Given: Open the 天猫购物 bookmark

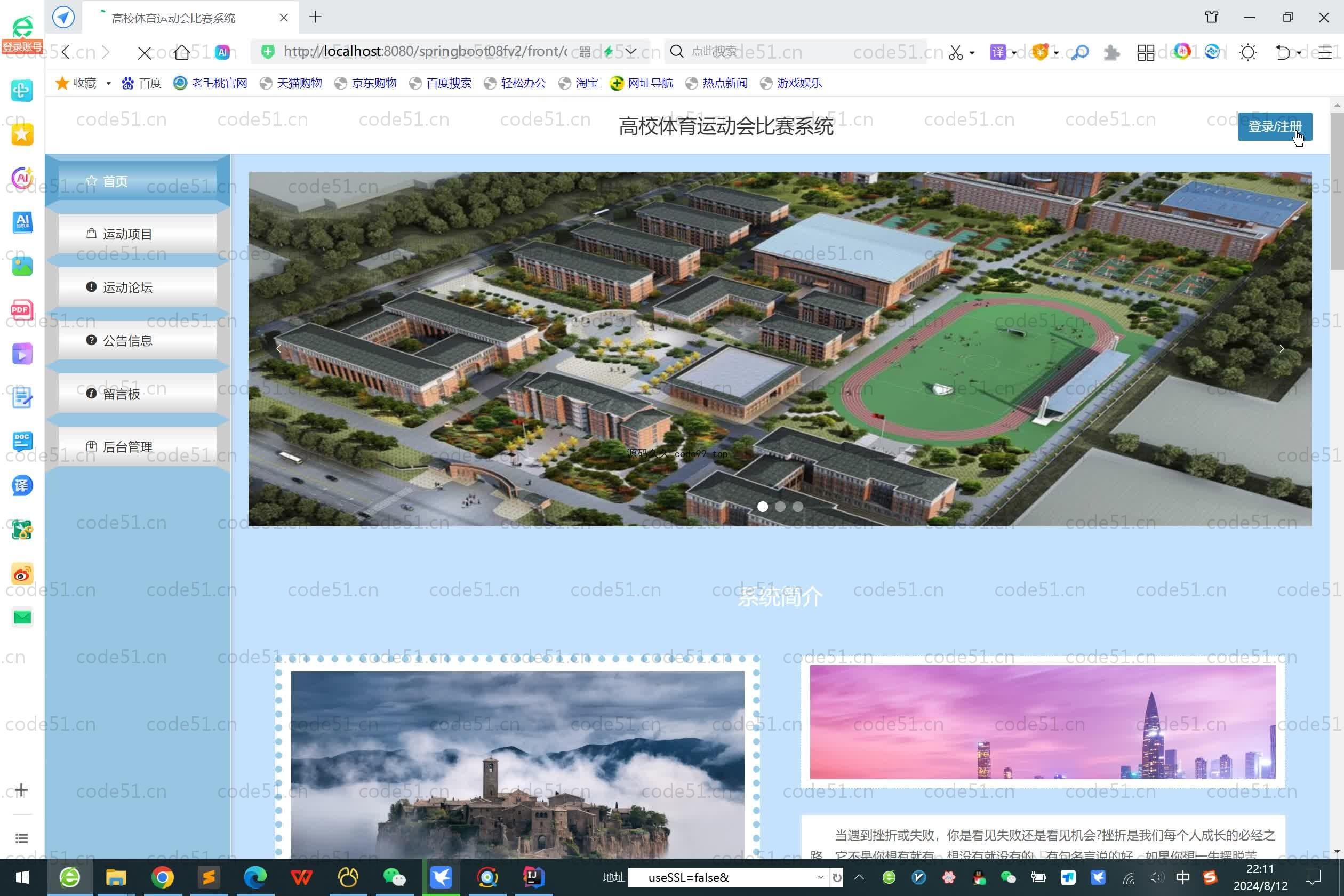Looking at the screenshot, I should click(291, 83).
